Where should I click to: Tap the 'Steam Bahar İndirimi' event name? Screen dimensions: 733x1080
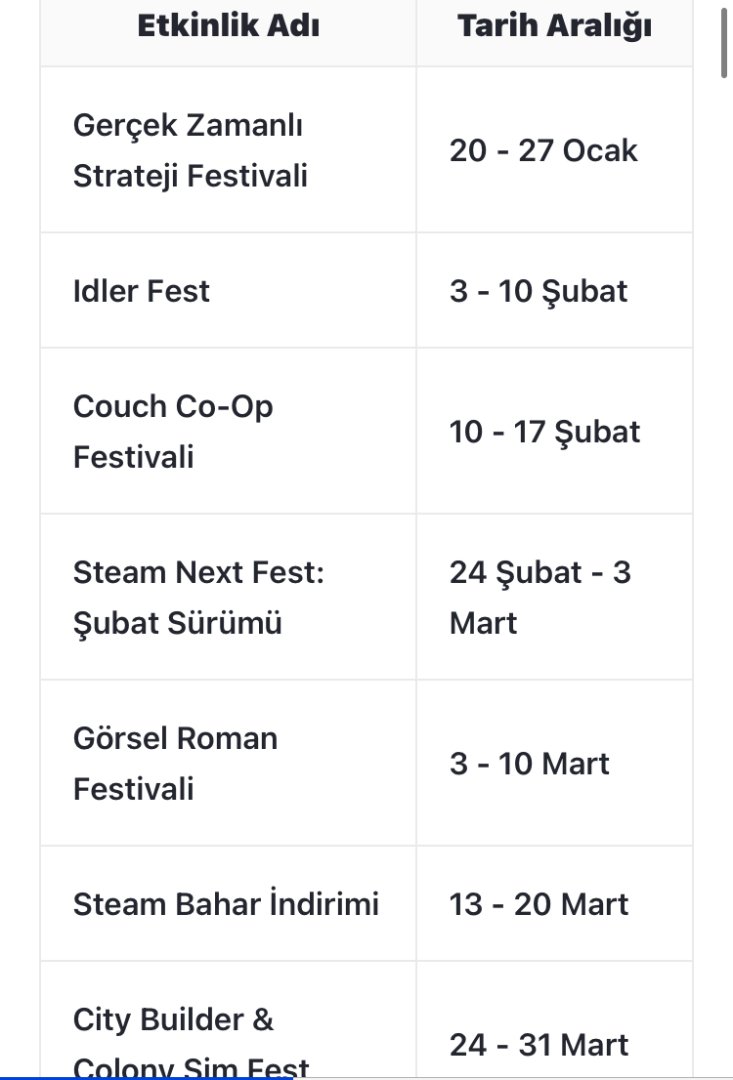(x=226, y=905)
